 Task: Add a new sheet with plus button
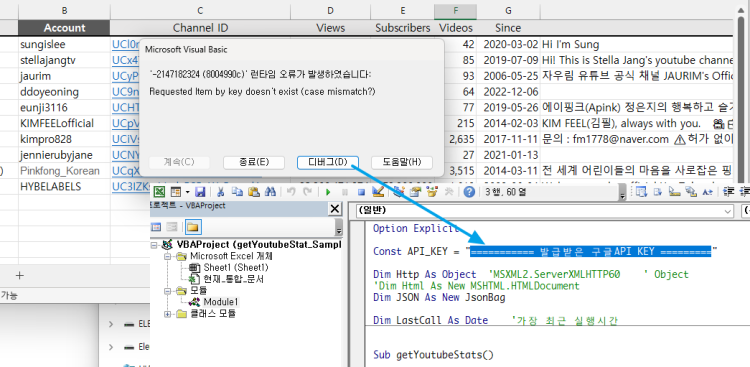point(20,275)
